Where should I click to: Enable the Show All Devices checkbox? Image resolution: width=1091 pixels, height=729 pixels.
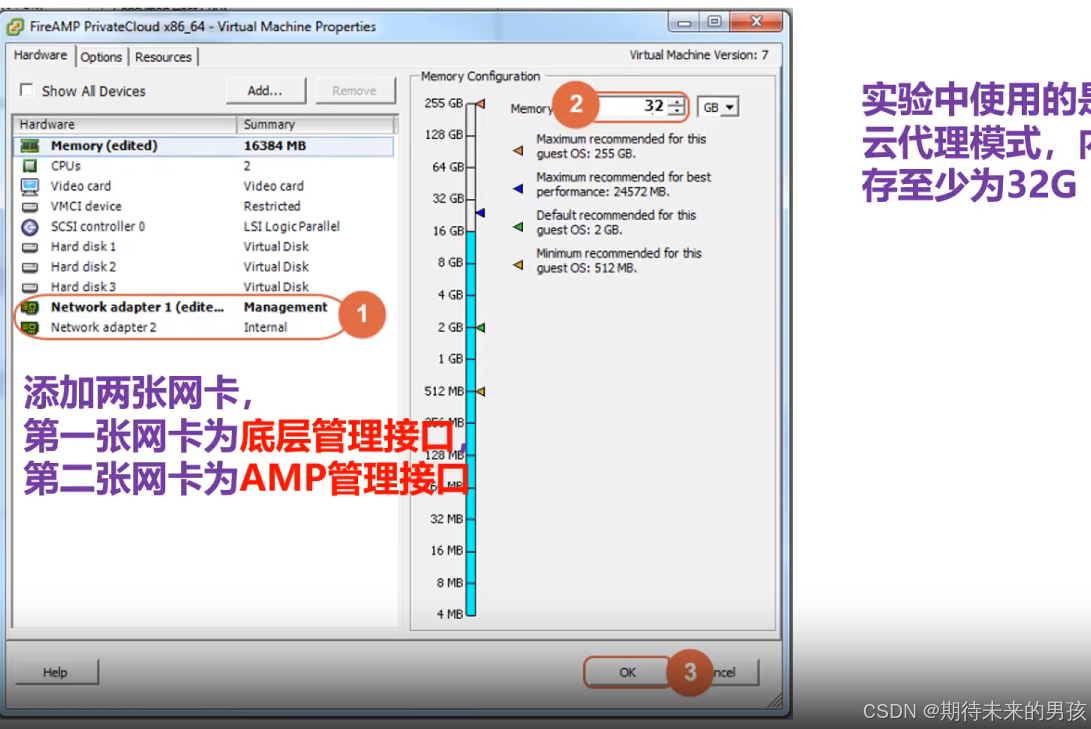26,90
